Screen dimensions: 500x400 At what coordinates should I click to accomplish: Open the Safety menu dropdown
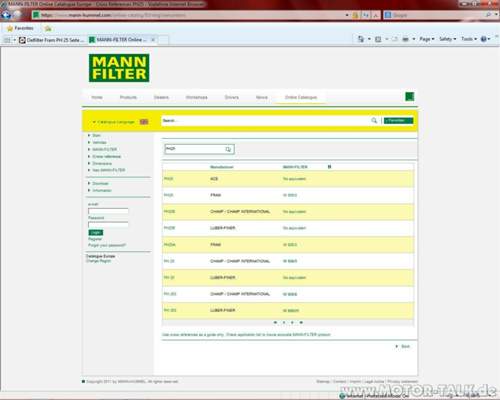coord(447,39)
